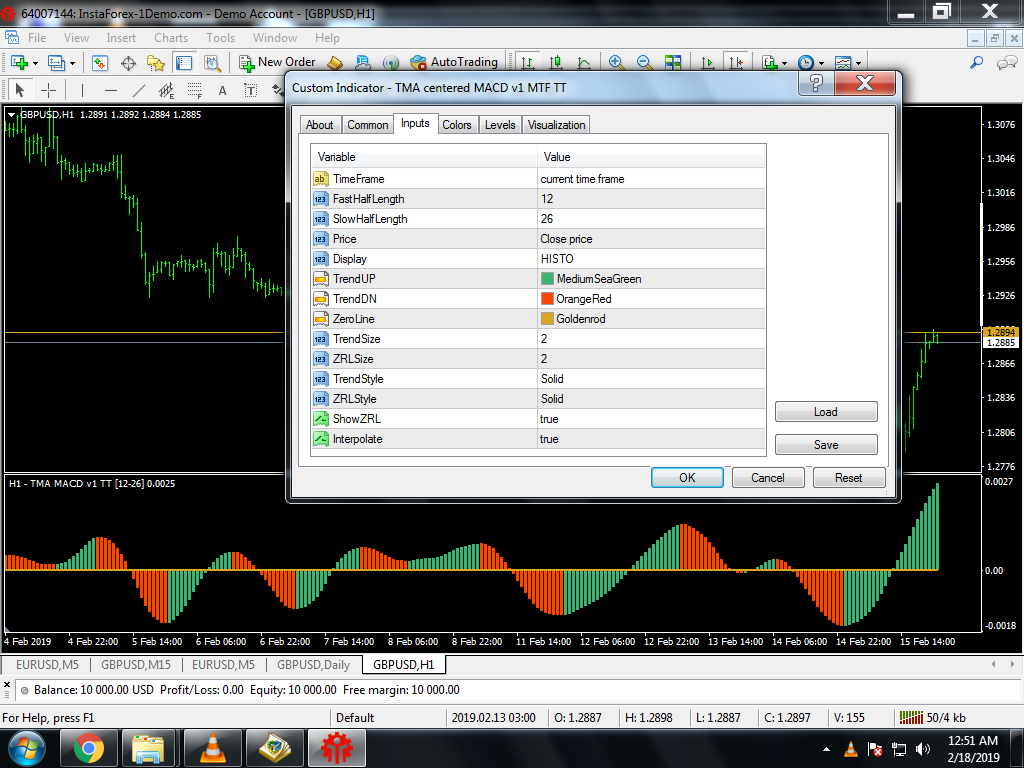The height and width of the screenshot is (768, 1024).
Task: Select the trendline drawing tool
Action: tap(139, 89)
